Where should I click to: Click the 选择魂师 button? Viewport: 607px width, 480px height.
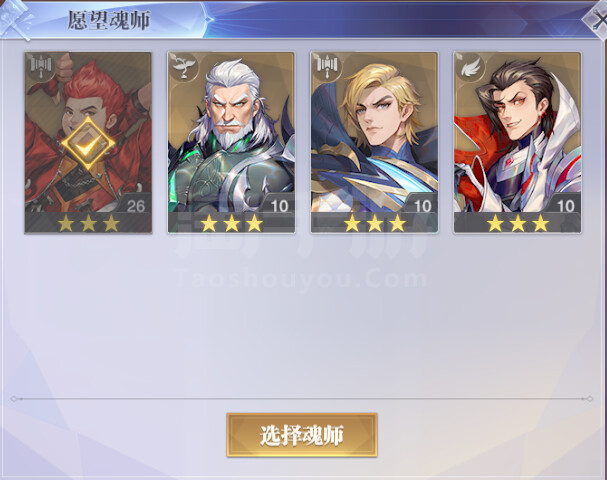(x=302, y=435)
